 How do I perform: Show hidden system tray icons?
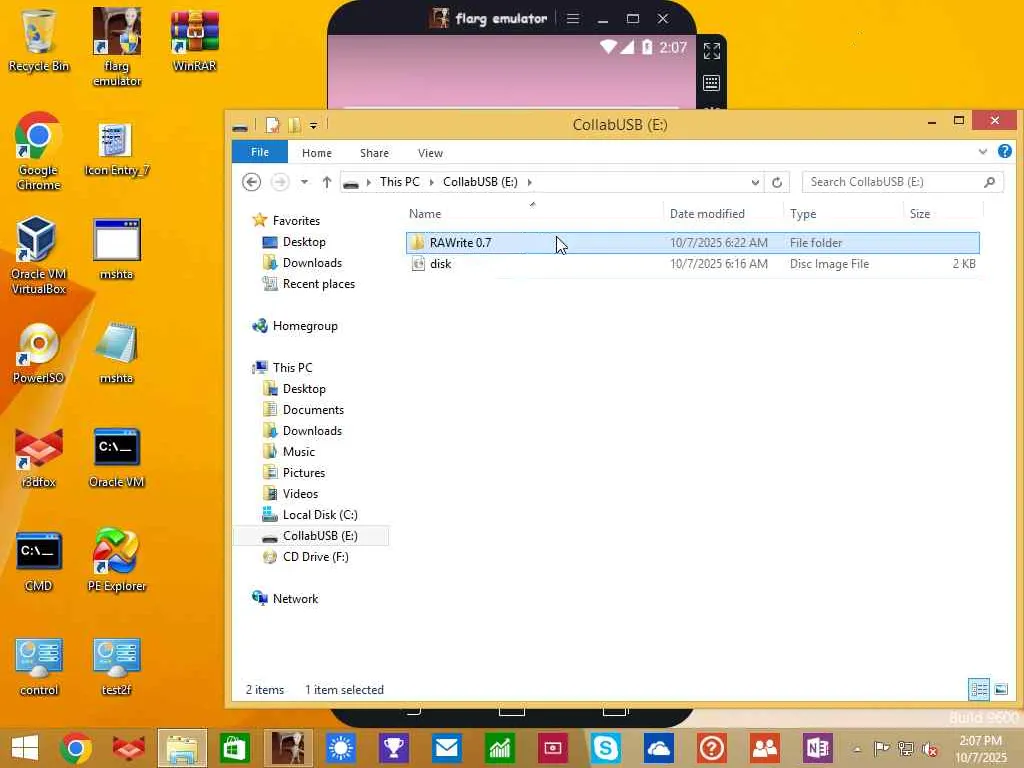(857, 749)
